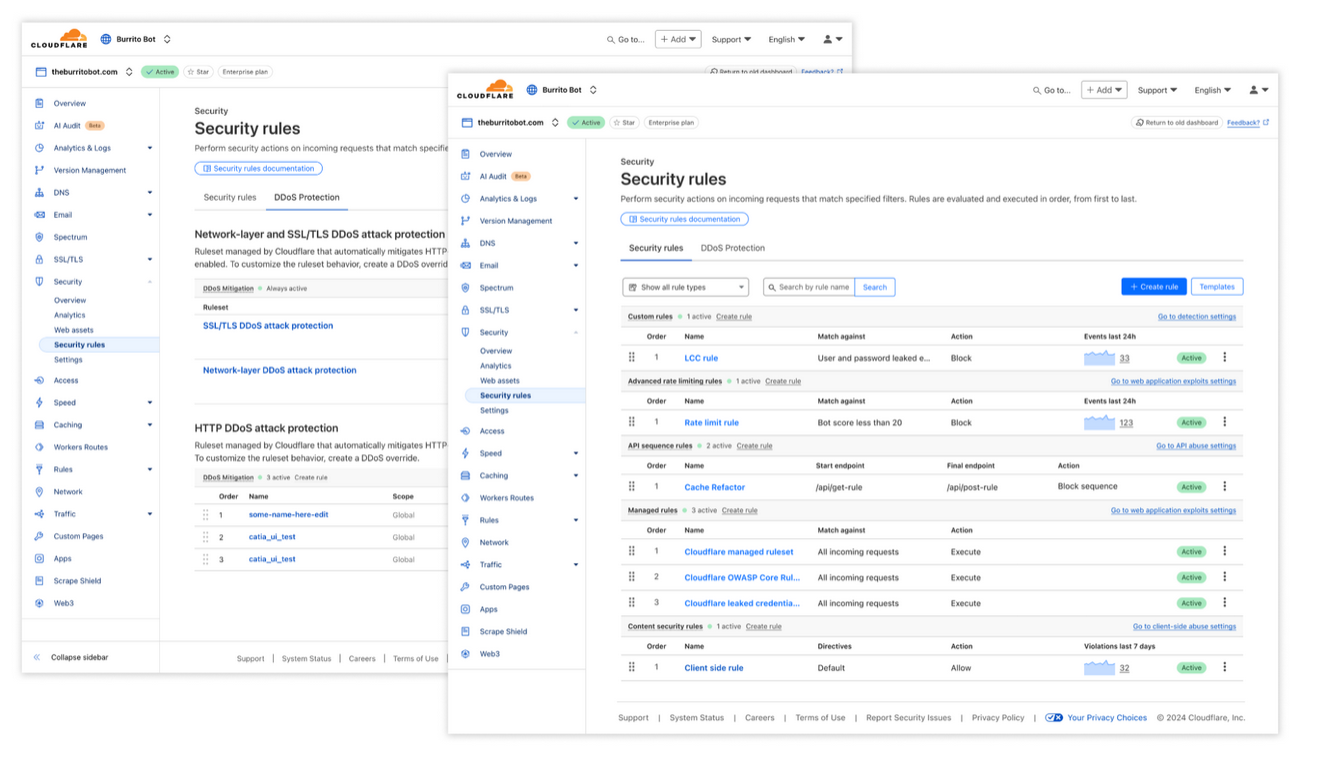Open SSL/TLS DDoS attack protection in back window
This screenshot has height=764, width=1320.
click(268, 325)
